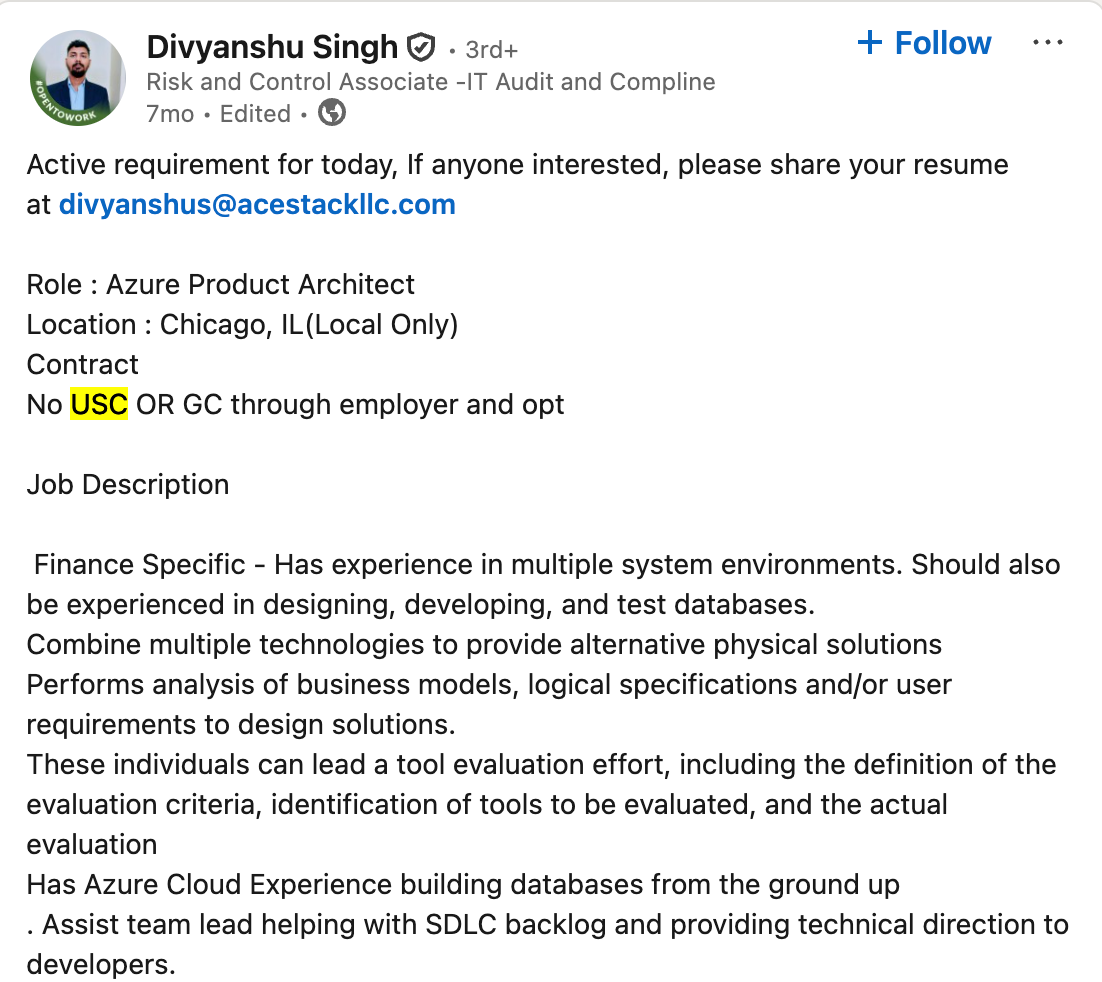Click the globe public visibility icon
The width and height of the screenshot is (1102, 982).
[332, 114]
